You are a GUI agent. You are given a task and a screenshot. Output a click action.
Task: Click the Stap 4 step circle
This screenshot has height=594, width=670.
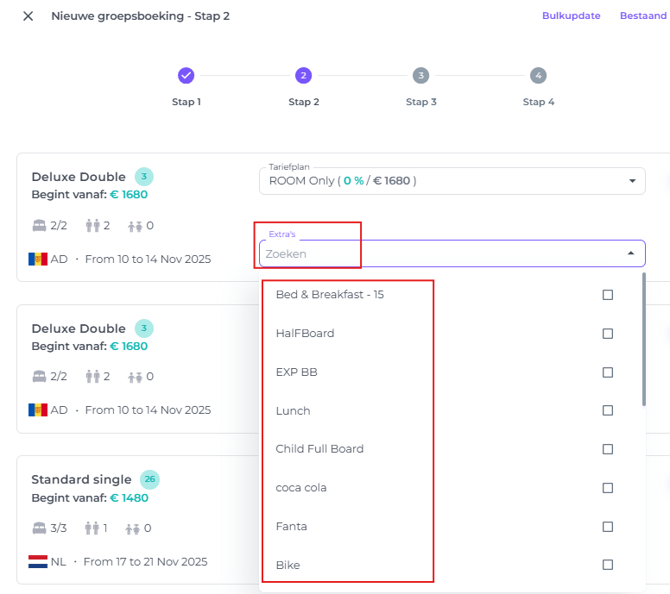click(x=538, y=76)
